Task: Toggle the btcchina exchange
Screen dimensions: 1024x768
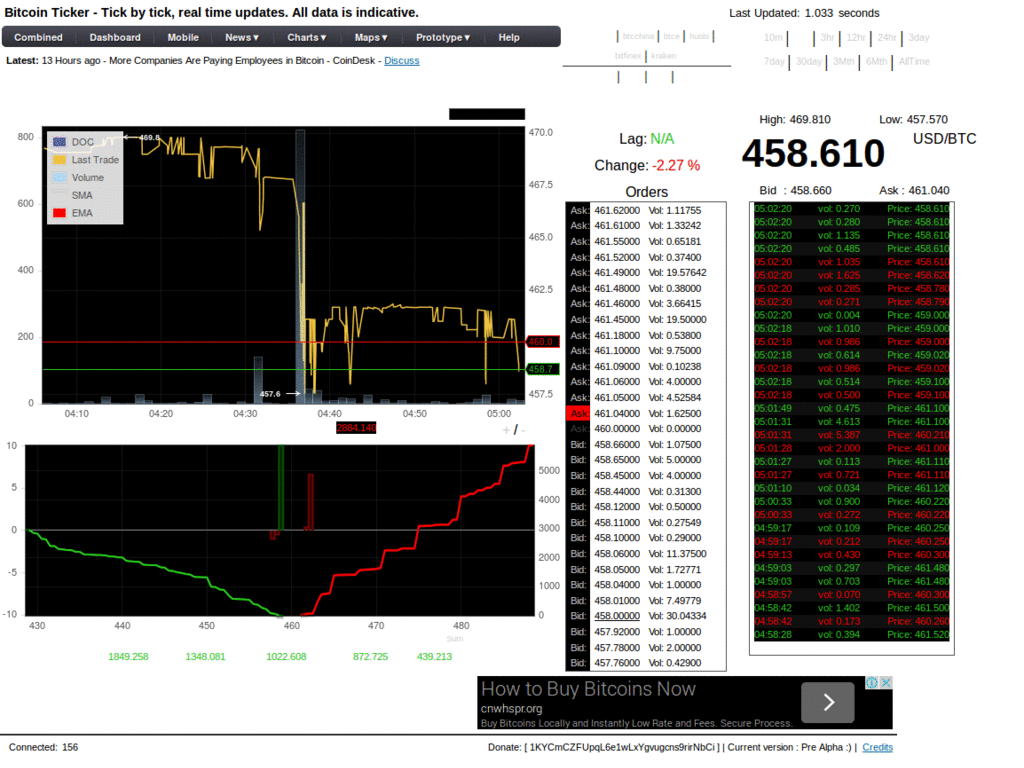Action: point(637,37)
